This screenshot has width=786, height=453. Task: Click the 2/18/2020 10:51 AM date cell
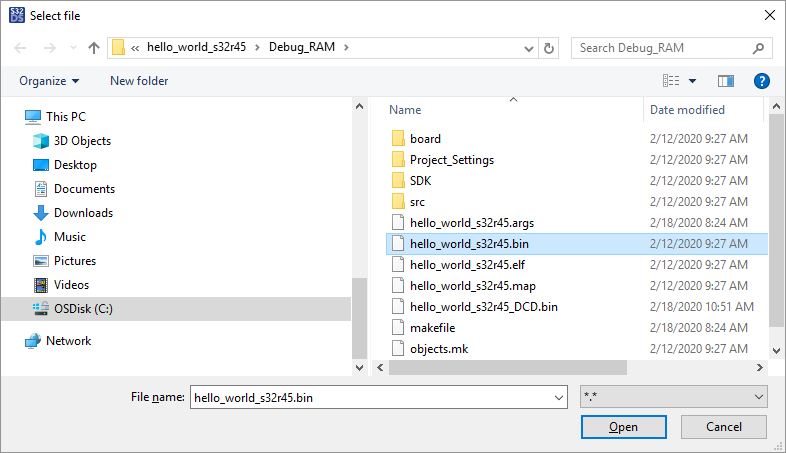click(702, 307)
